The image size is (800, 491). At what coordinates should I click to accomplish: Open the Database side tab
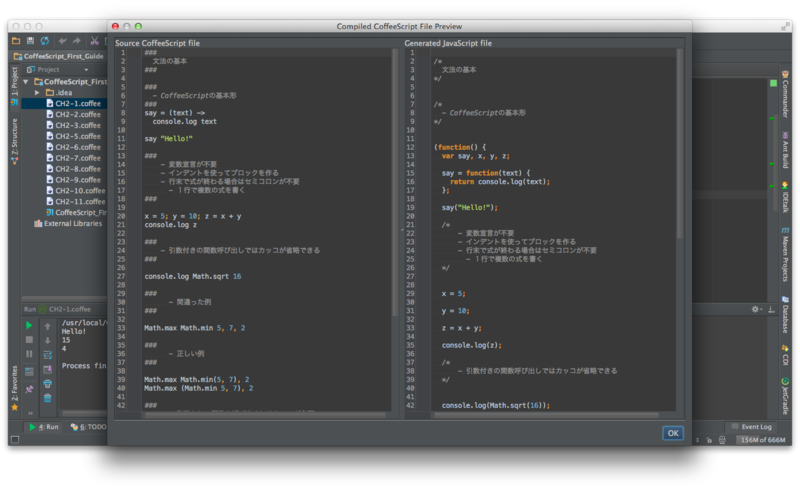785,314
